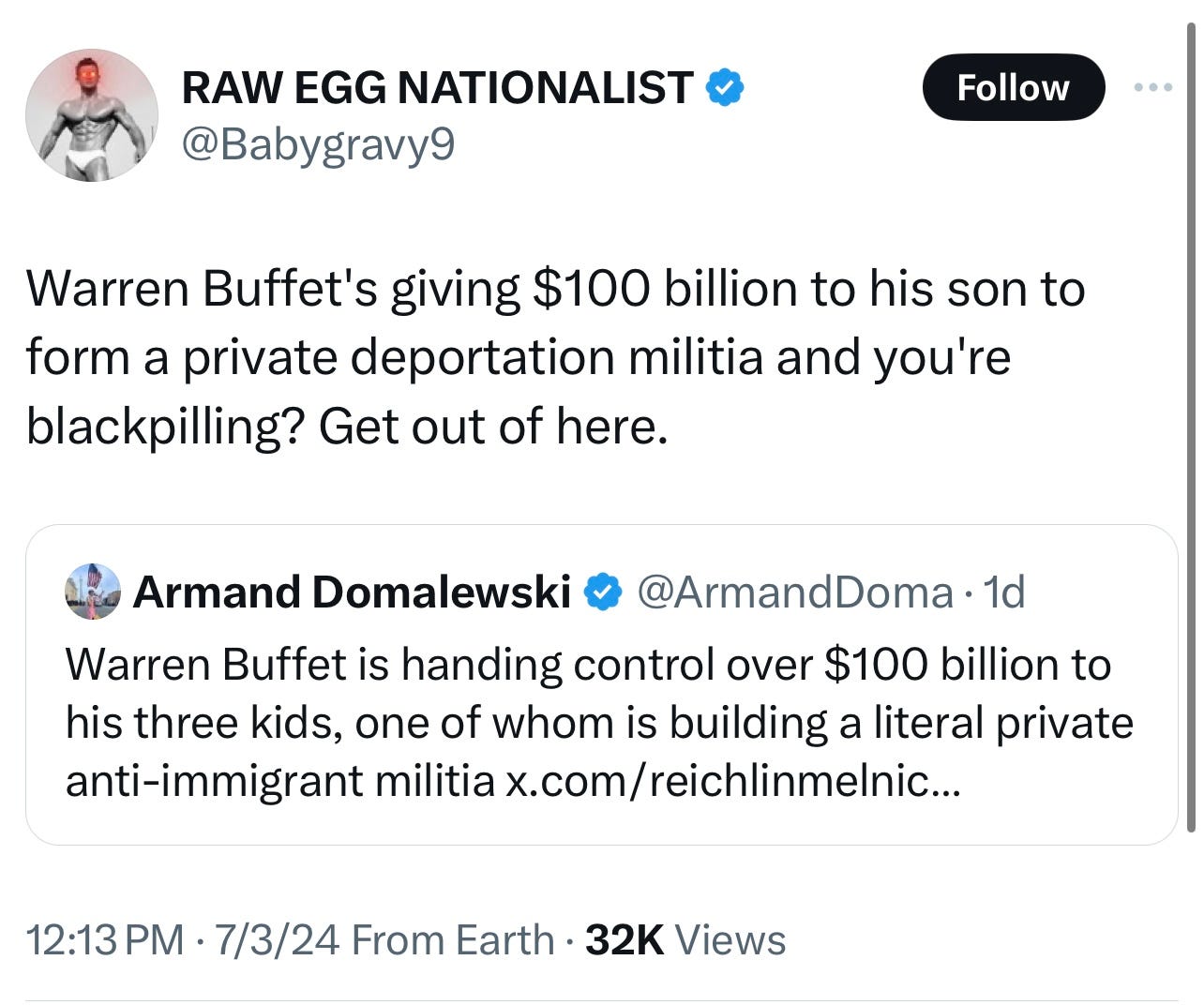Click the "Get out of here." sentence

(493, 427)
